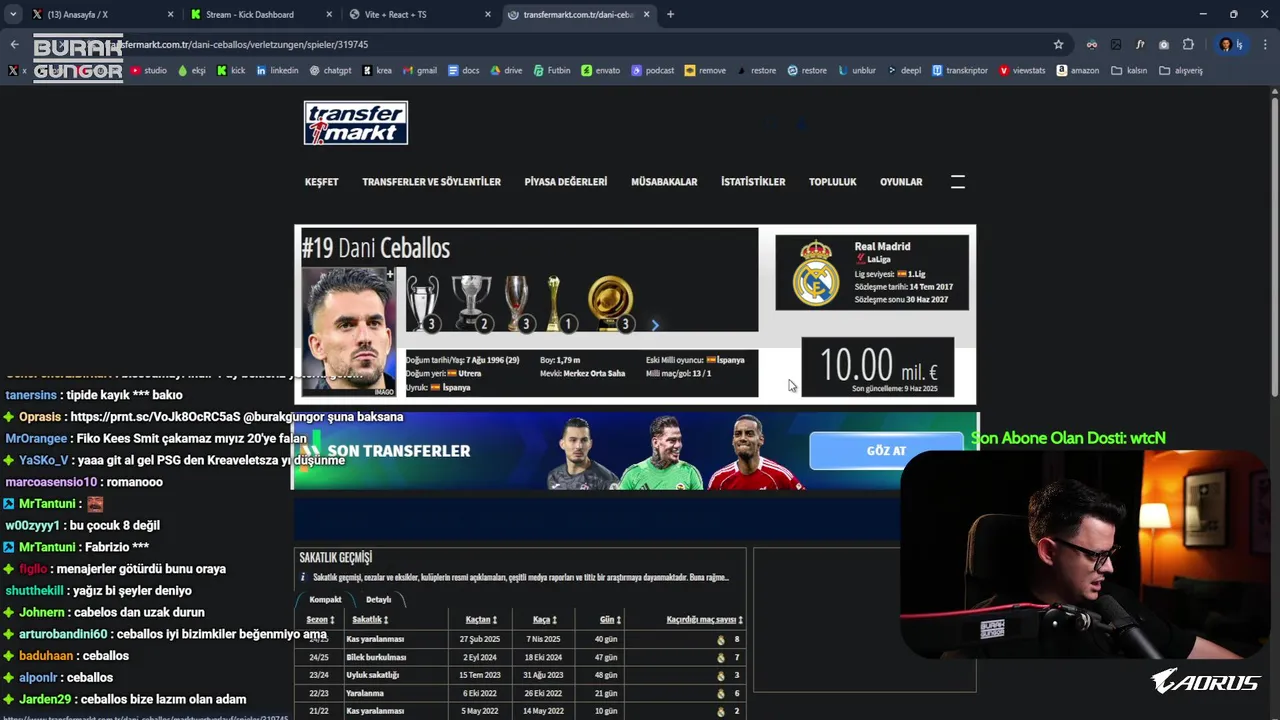Expand the kalsın bookmarks folder

[1129, 70]
